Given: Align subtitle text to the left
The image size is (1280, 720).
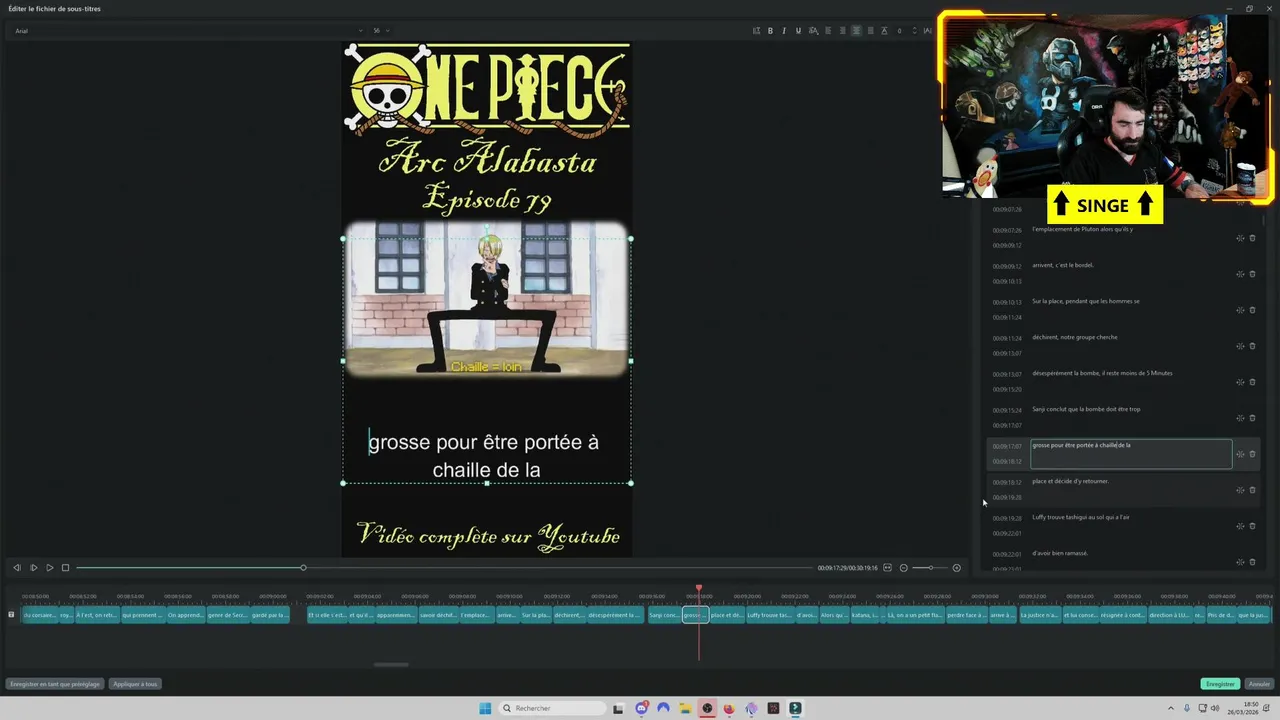Looking at the screenshot, I should click(828, 31).
